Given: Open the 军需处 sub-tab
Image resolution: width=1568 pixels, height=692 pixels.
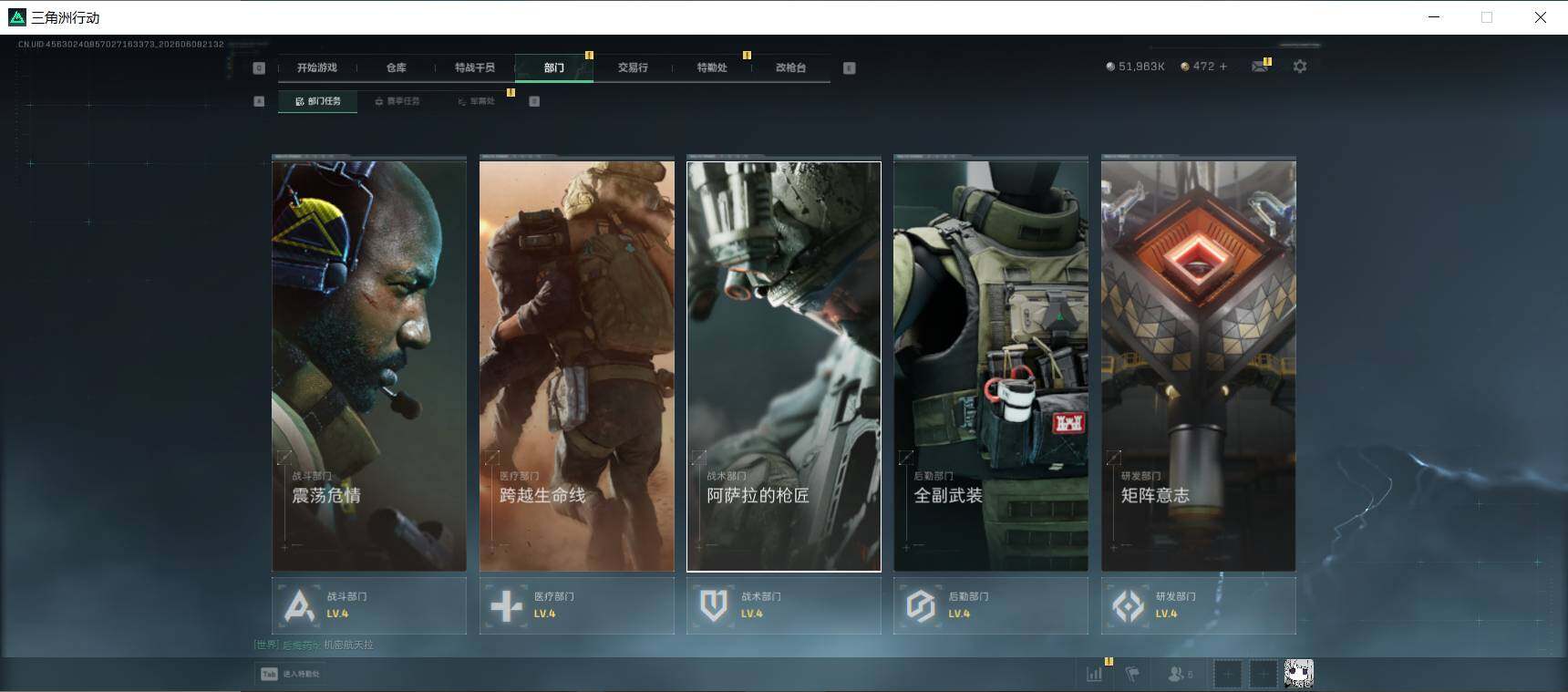Looking at the screenshot, I should point(476,101).
